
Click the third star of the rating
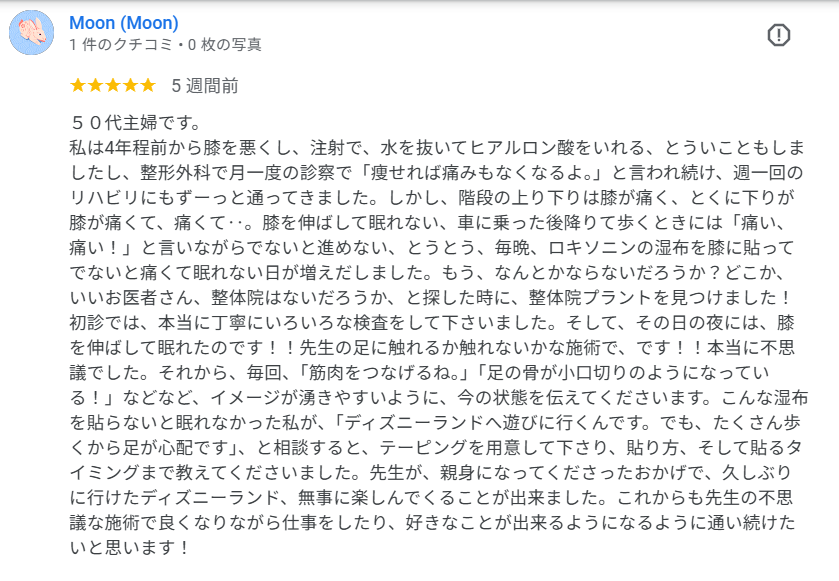[x=113, y=85]
